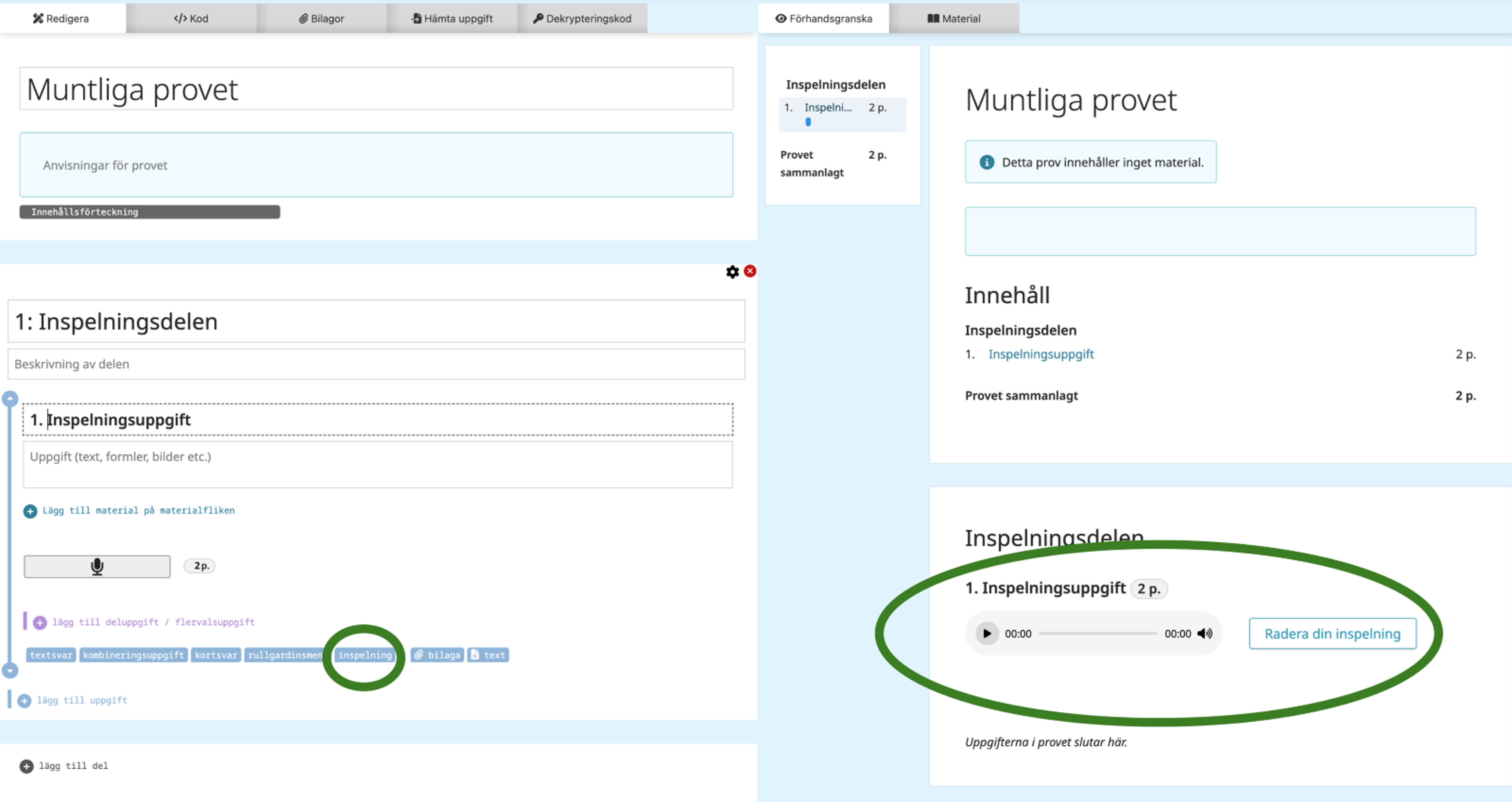The height and width of the screenshot is (802, 1512).
Task: Click the 'Beskrivning av delen' field
Action: click(x=376, y=364)
